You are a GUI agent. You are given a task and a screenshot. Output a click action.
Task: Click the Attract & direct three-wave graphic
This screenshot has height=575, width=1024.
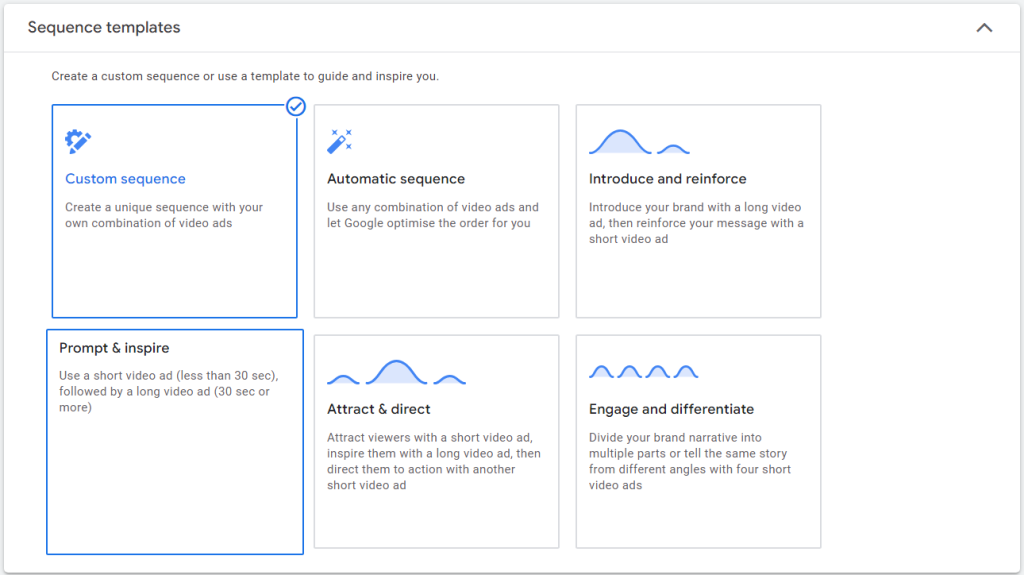tap(396, 372)
